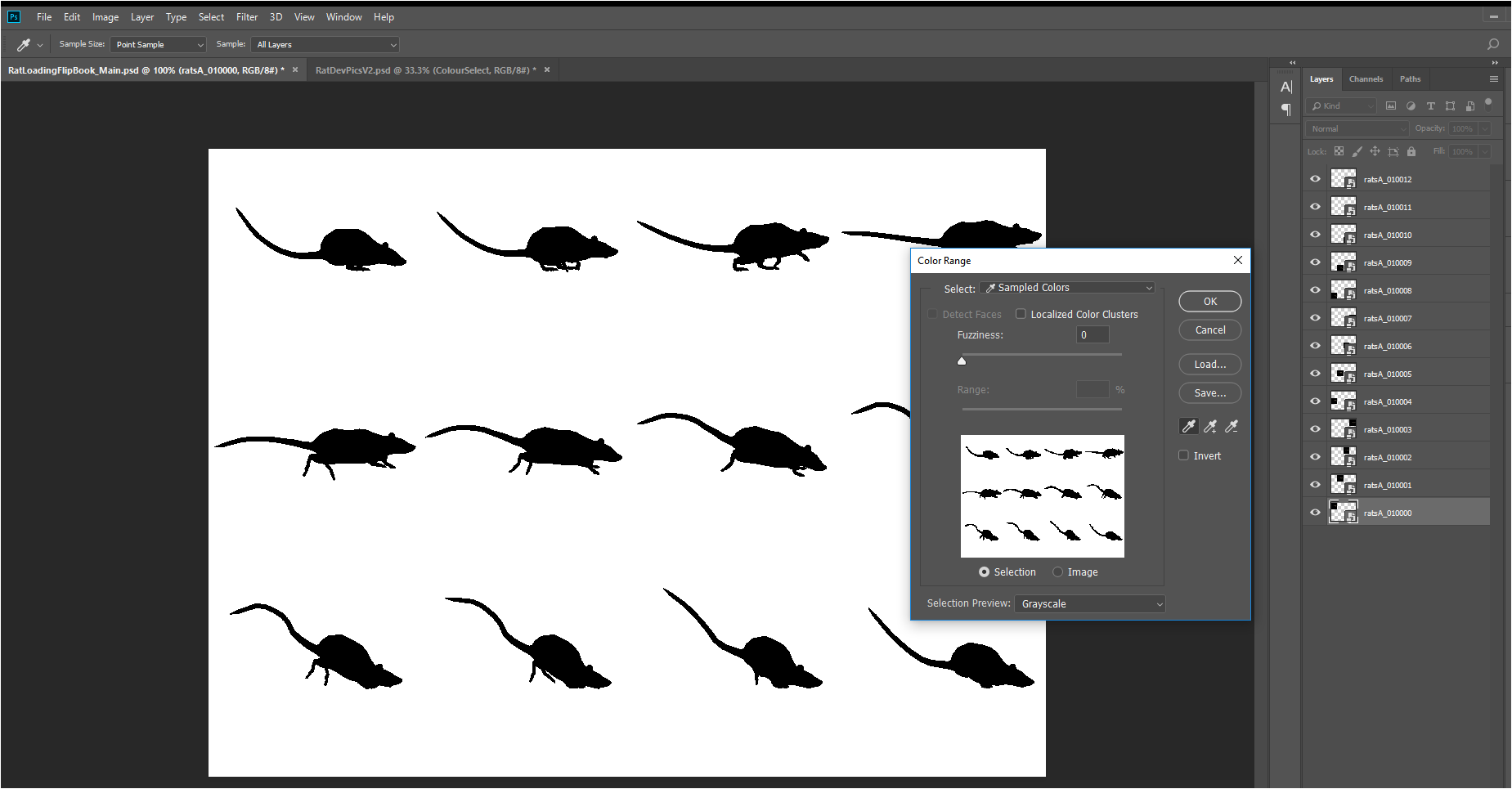Open the Layers panel menu icon

(x=1493, y=78)
